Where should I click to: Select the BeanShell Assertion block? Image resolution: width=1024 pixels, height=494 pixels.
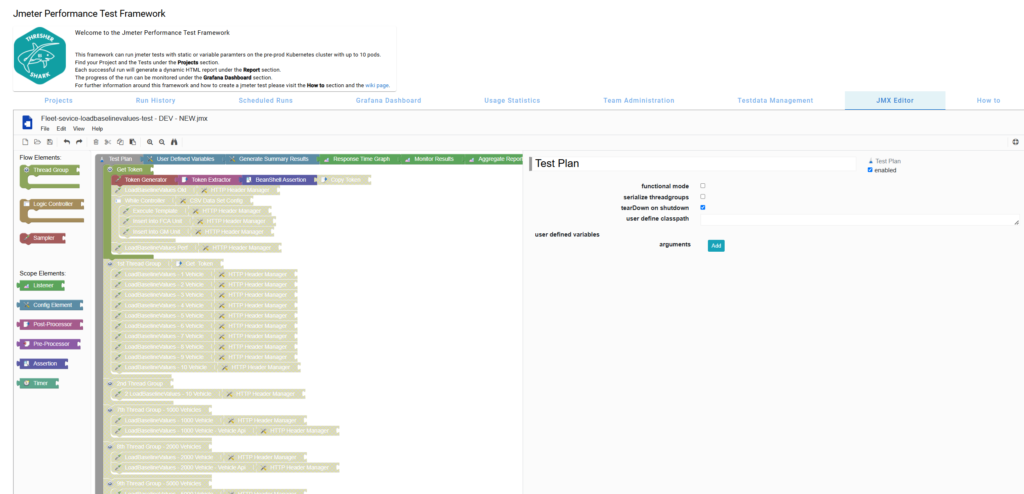pyautogui.click(x=280, y=180)
